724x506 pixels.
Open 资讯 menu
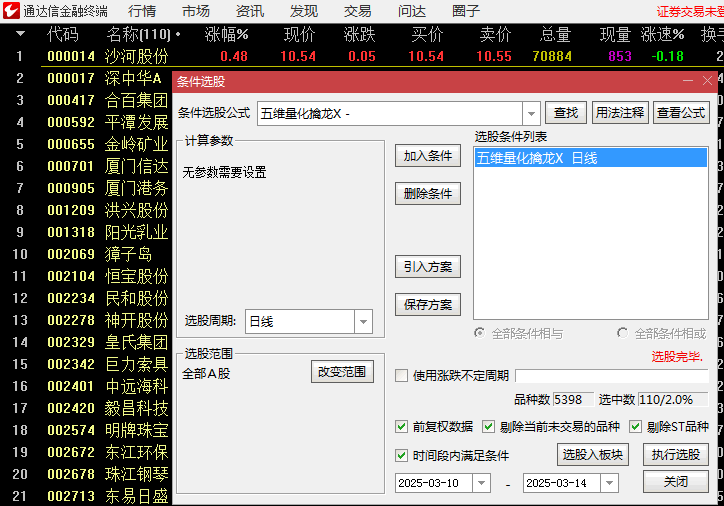tap(250, 11)
